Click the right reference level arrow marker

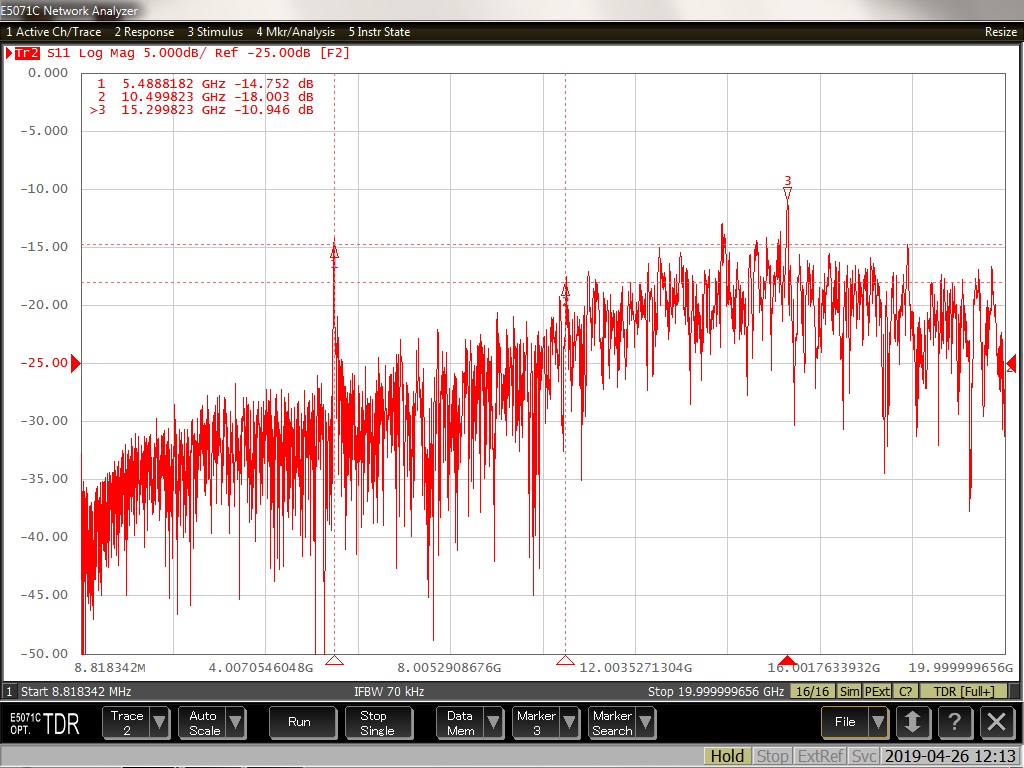coord(1010,363)
